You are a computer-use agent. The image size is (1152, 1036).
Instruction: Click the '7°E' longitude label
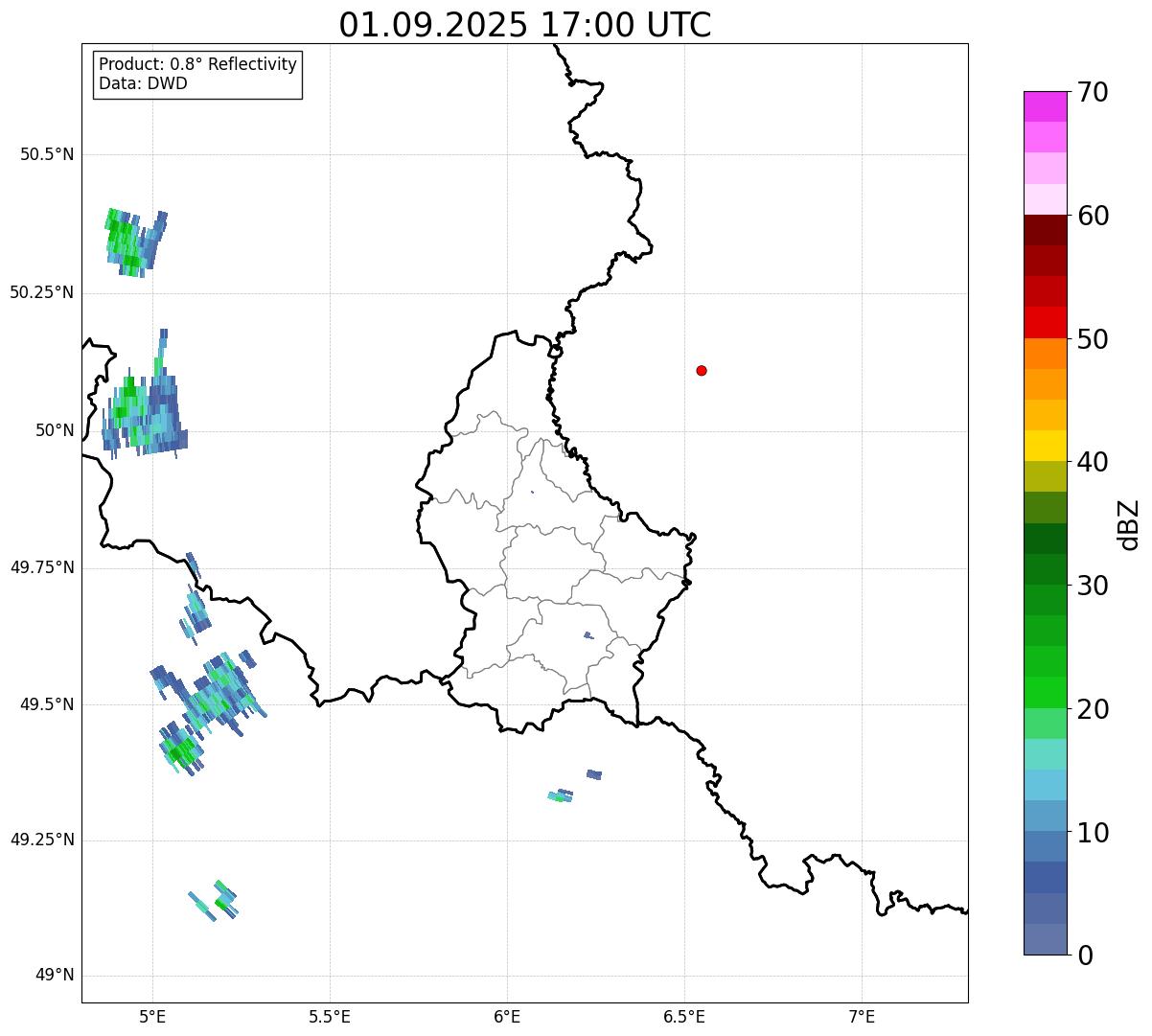tap(862, 1016)
